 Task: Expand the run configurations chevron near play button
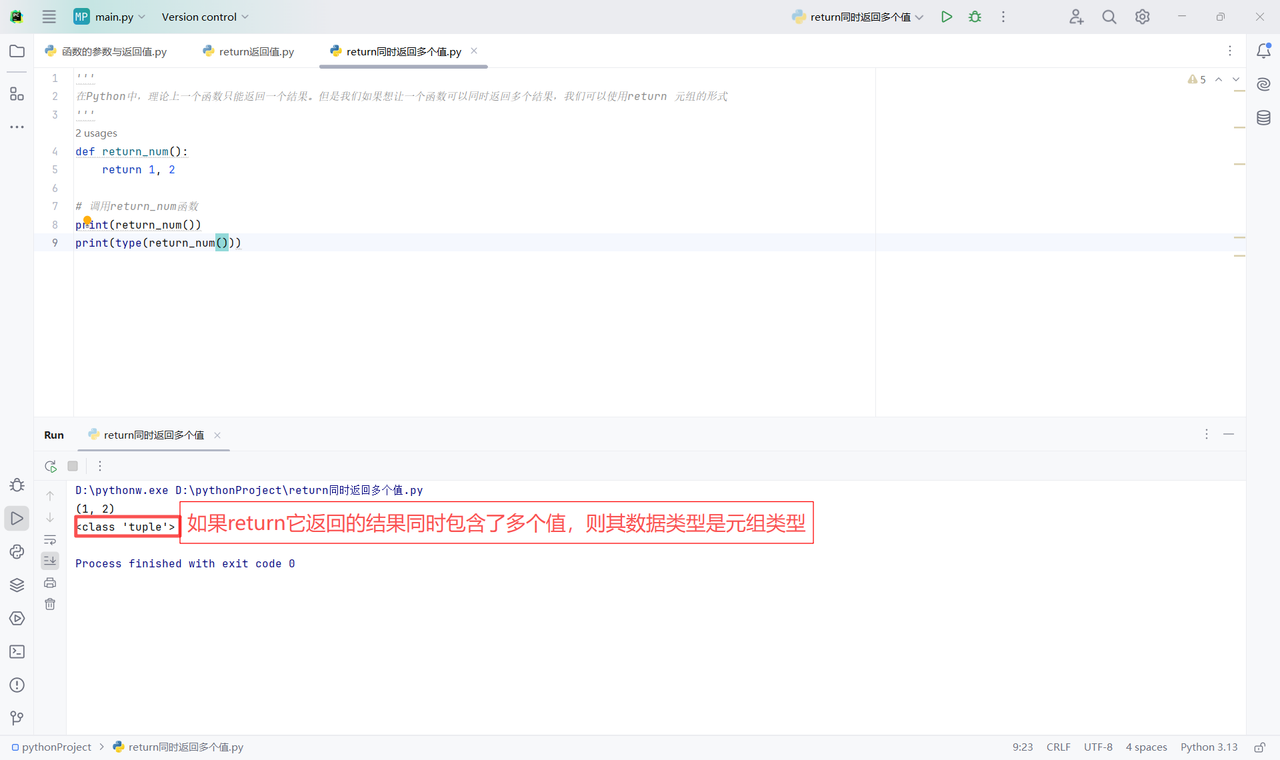coord(919,16)
